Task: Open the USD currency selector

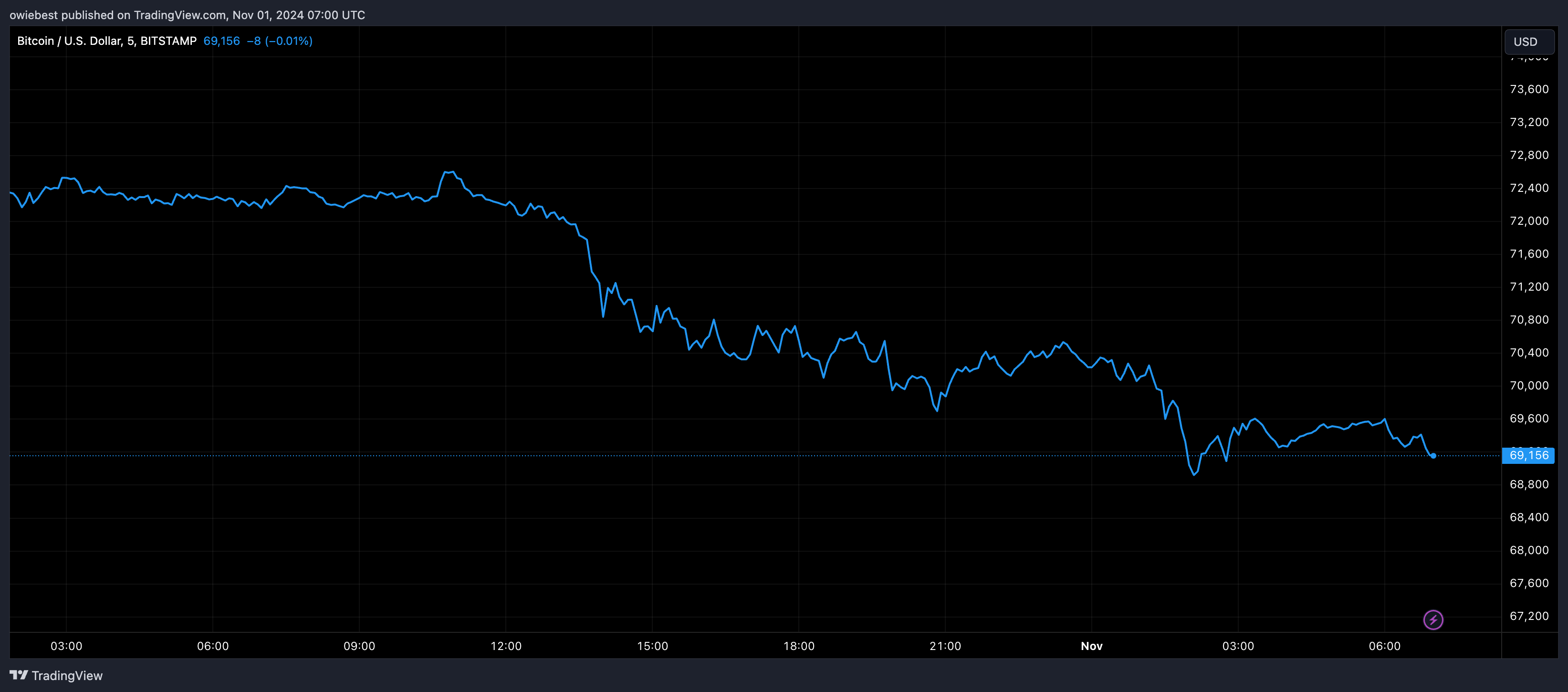Action: click(x=1528, y=42)
